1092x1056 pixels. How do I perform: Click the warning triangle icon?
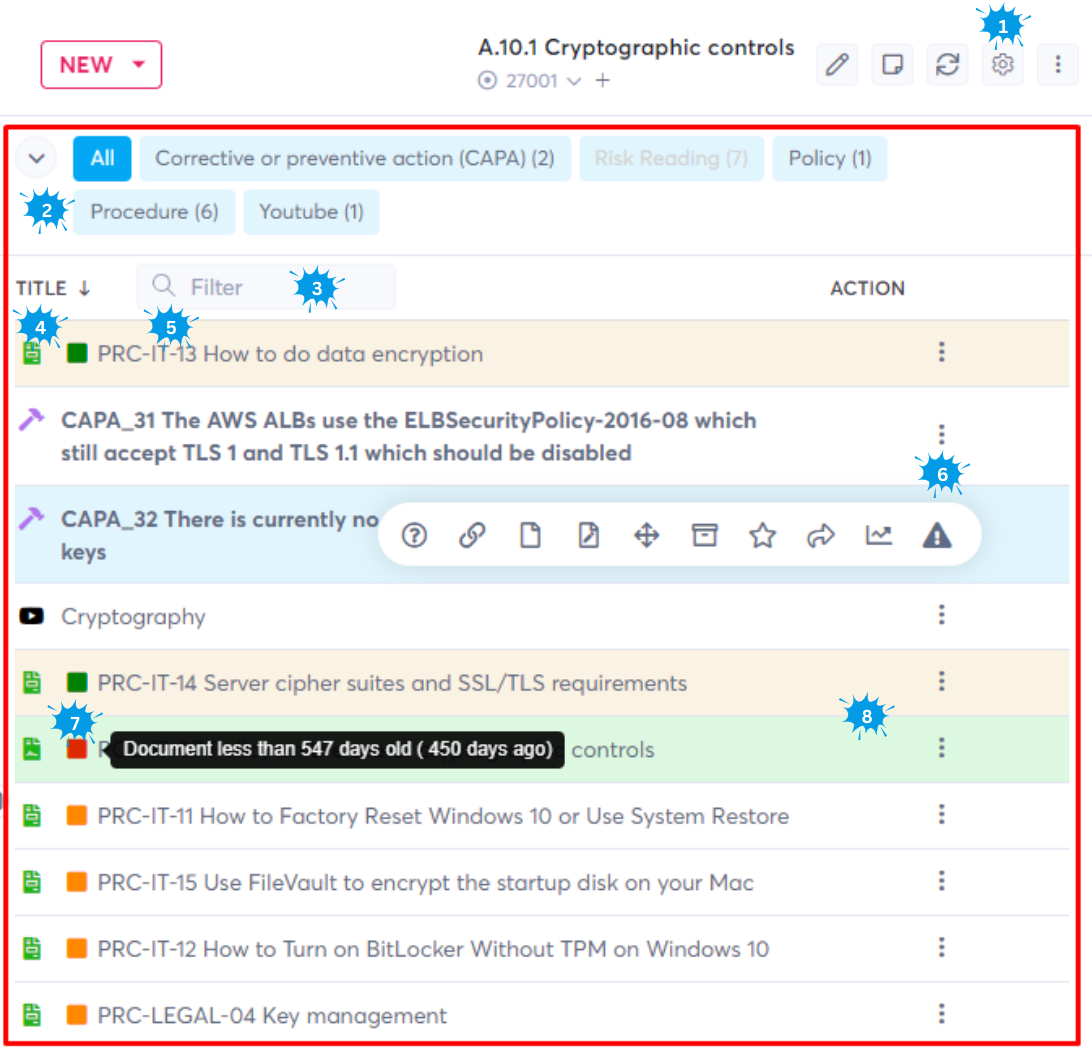936,536
